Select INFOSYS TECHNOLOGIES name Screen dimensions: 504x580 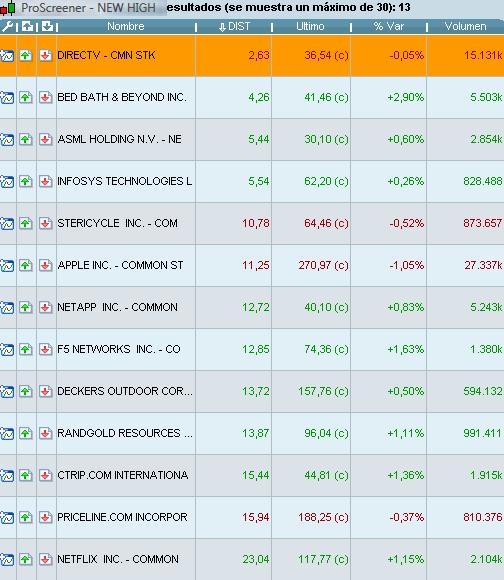125,181
